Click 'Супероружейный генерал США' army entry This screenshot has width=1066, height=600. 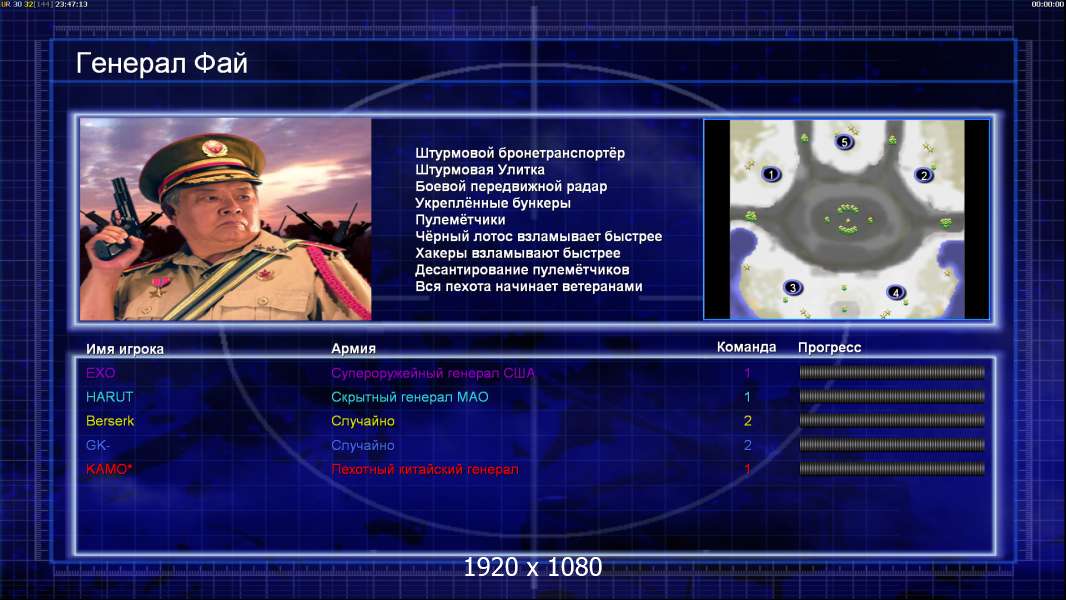[x=433, y=373]
